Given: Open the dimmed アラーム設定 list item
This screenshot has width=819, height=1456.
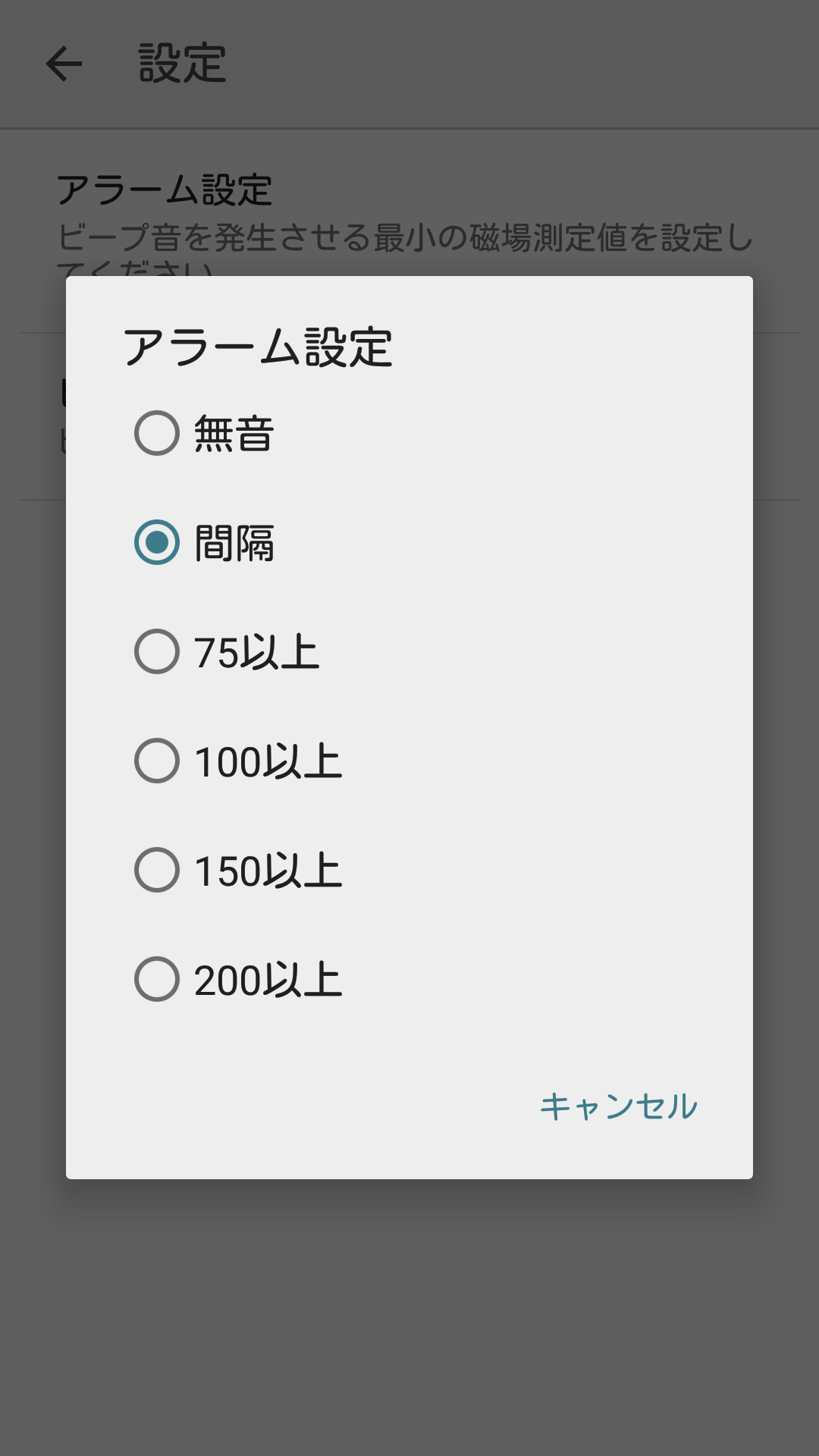Looking at the screenshot, I should (x=165, y=190).
